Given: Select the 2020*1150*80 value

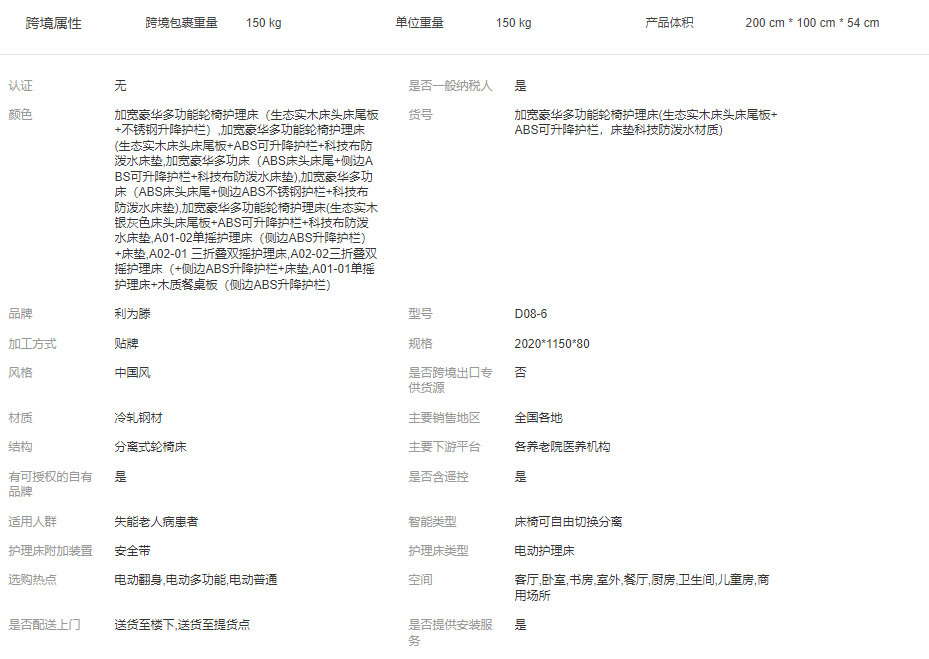Looking at the screenshot, I should pos(552,344).
